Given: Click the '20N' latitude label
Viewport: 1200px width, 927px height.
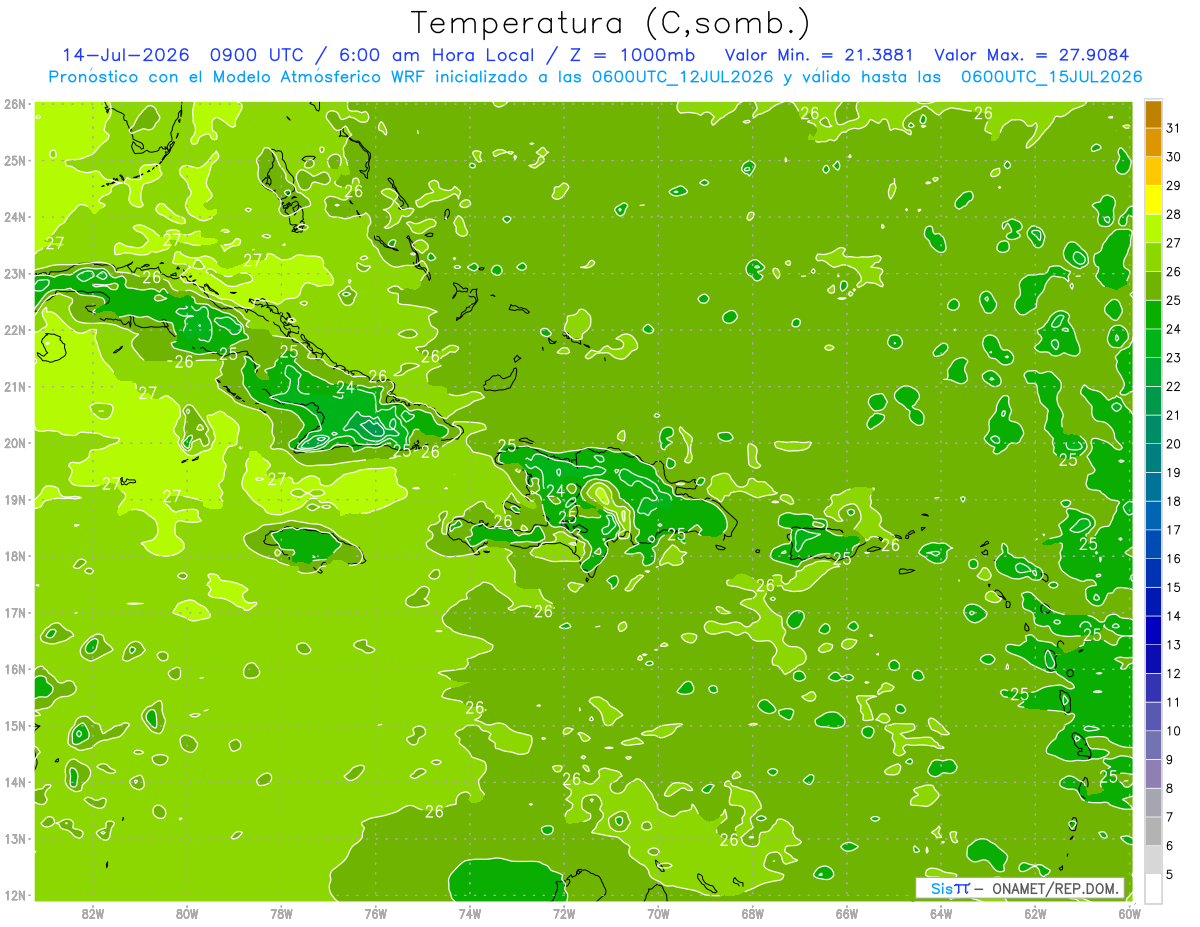Looking at the screenshot, I should pyautogui.click(x=14, y=443).
